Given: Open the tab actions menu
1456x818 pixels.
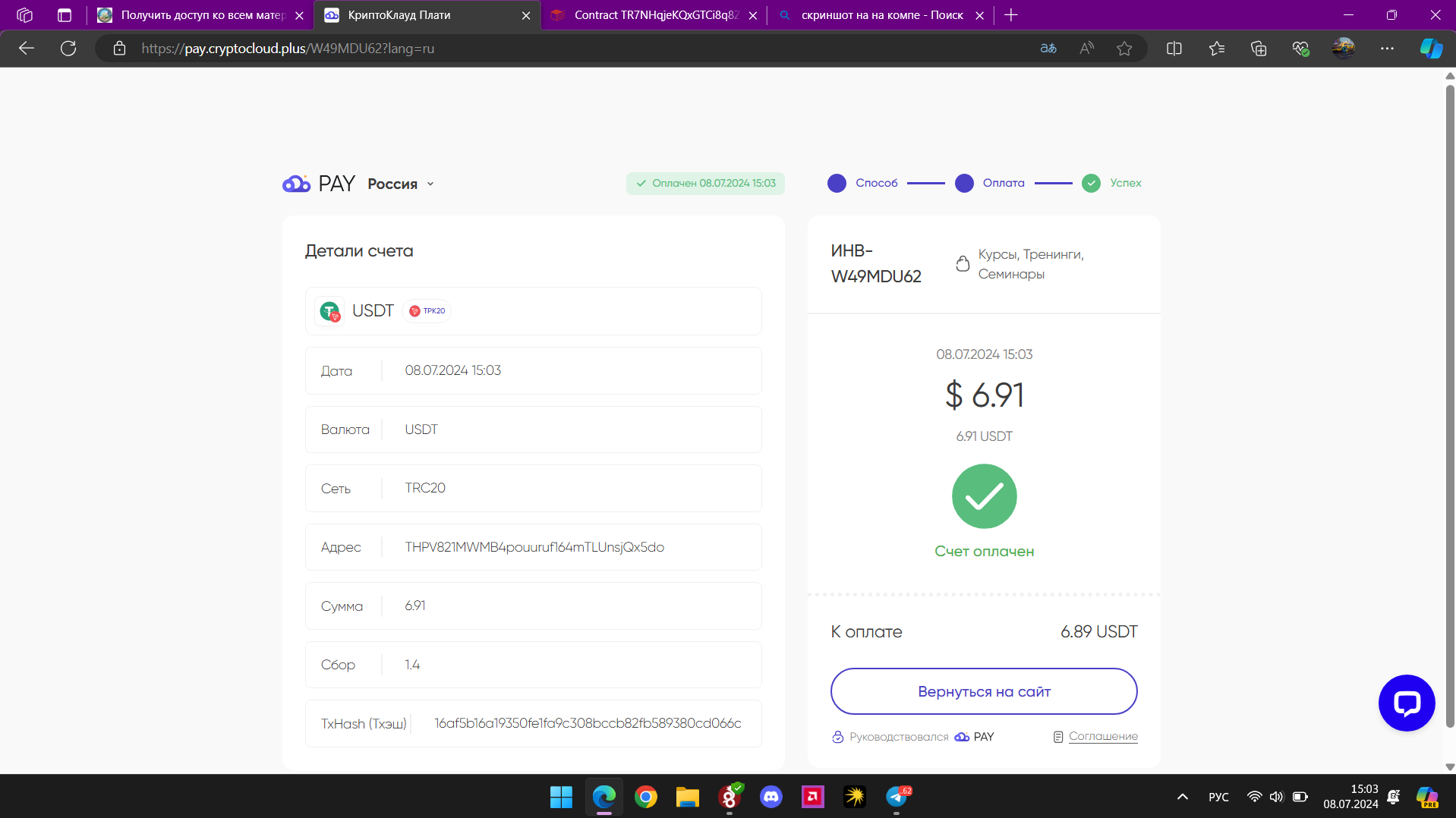Looking at the screenshot, I should tap(65, 15).
